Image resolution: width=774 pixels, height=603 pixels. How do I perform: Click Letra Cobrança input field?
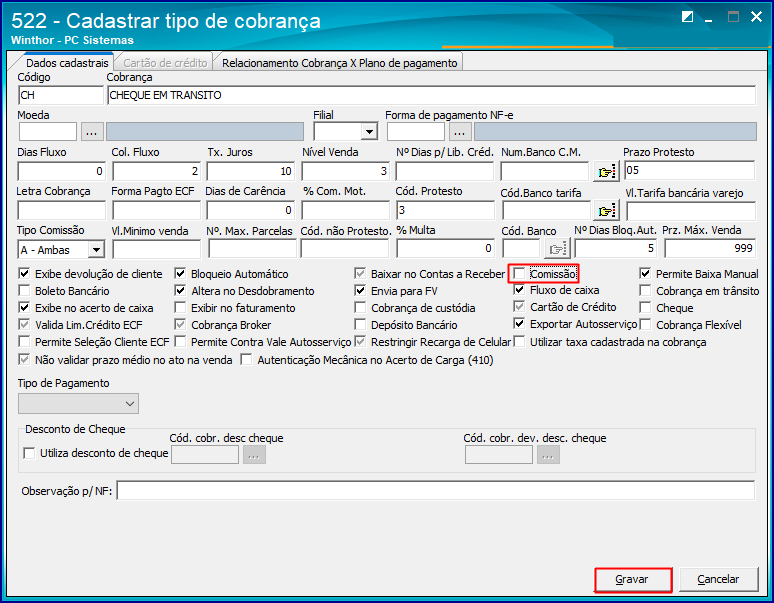tap(61, 210)
